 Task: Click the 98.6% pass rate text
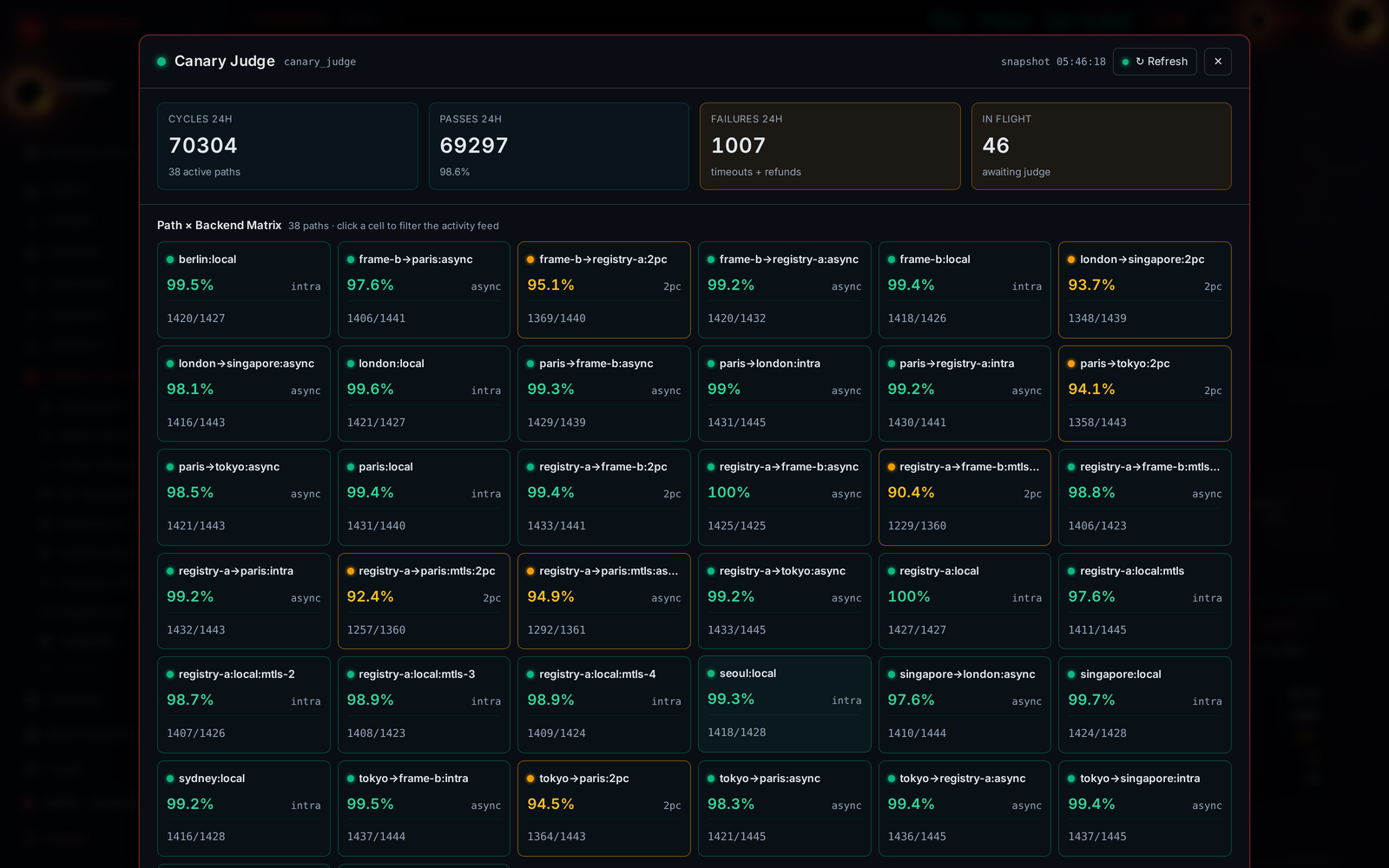454,172
